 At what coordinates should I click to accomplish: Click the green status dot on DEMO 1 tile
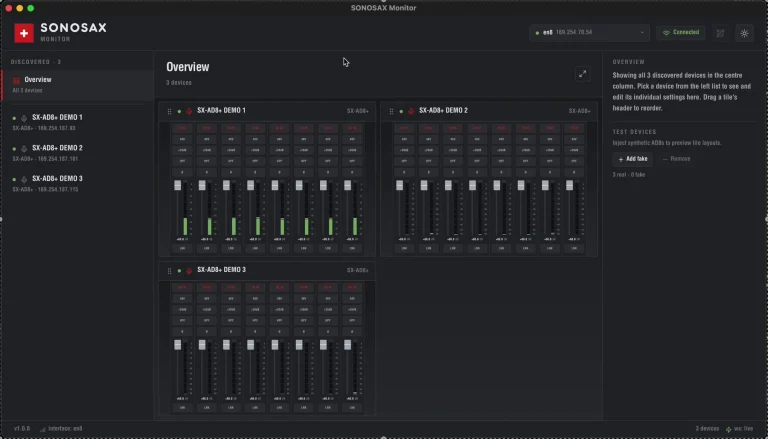pyautogui.click(x=179, y=111)
